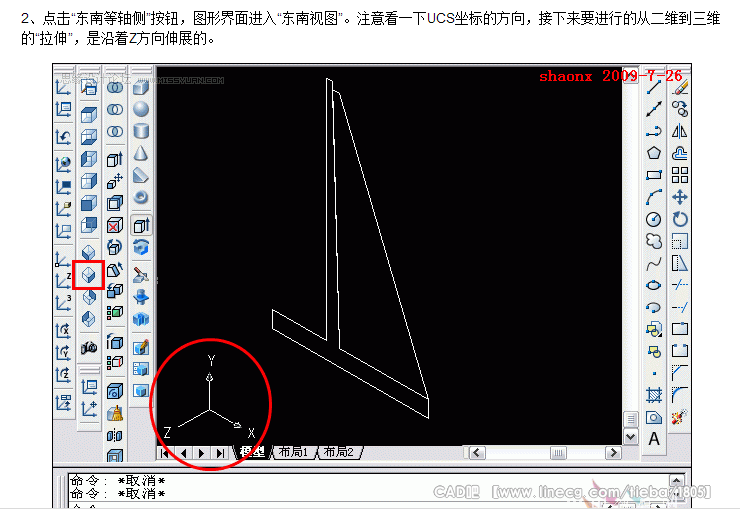Select the Ellipse draw tool
The width and height of the screenshot is (740, 509).
tap(654, 285)
